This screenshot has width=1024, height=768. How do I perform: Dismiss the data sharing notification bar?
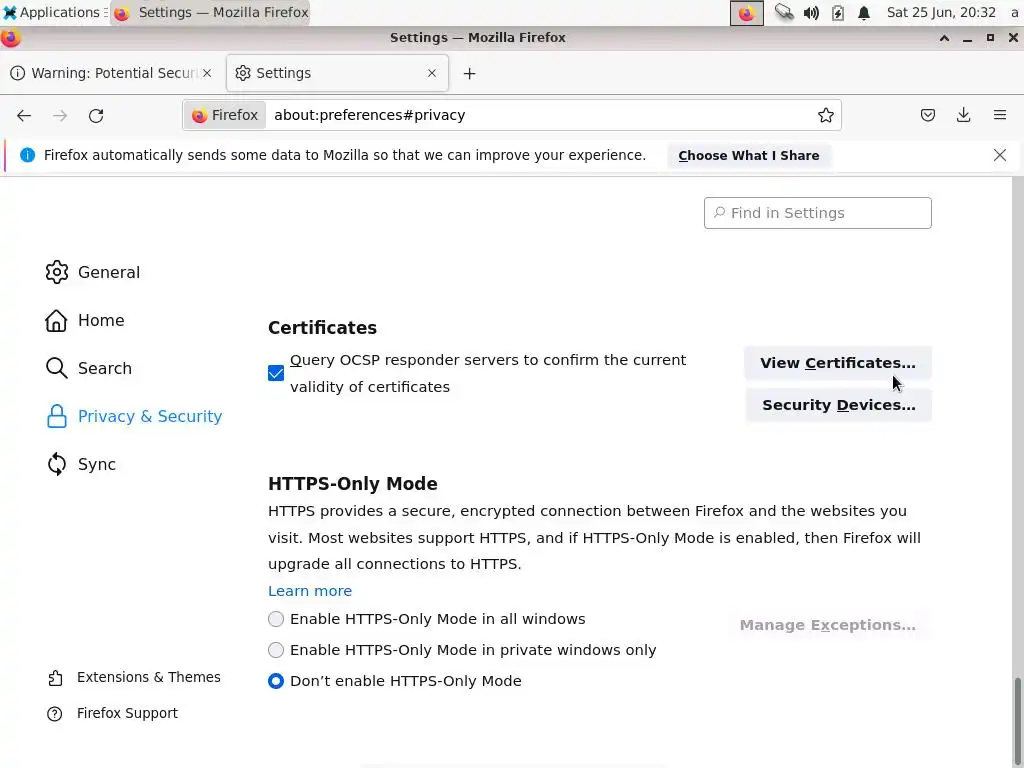pos(1000,155)
